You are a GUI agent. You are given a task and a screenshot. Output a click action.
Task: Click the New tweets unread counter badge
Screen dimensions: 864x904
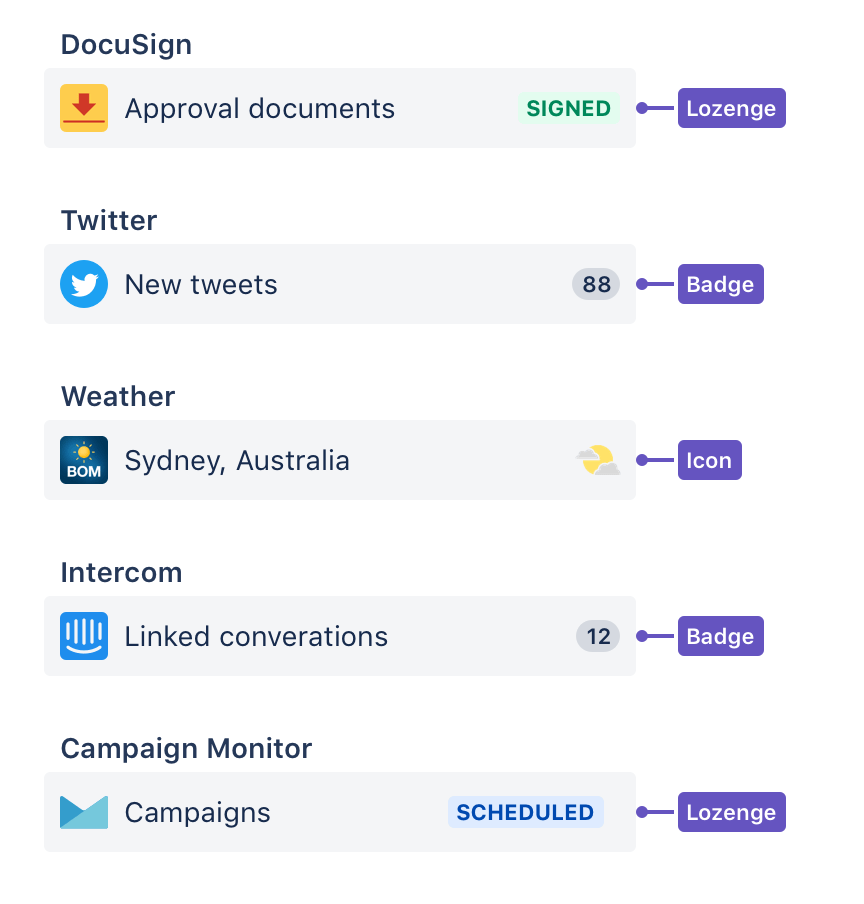pos(596,284)
